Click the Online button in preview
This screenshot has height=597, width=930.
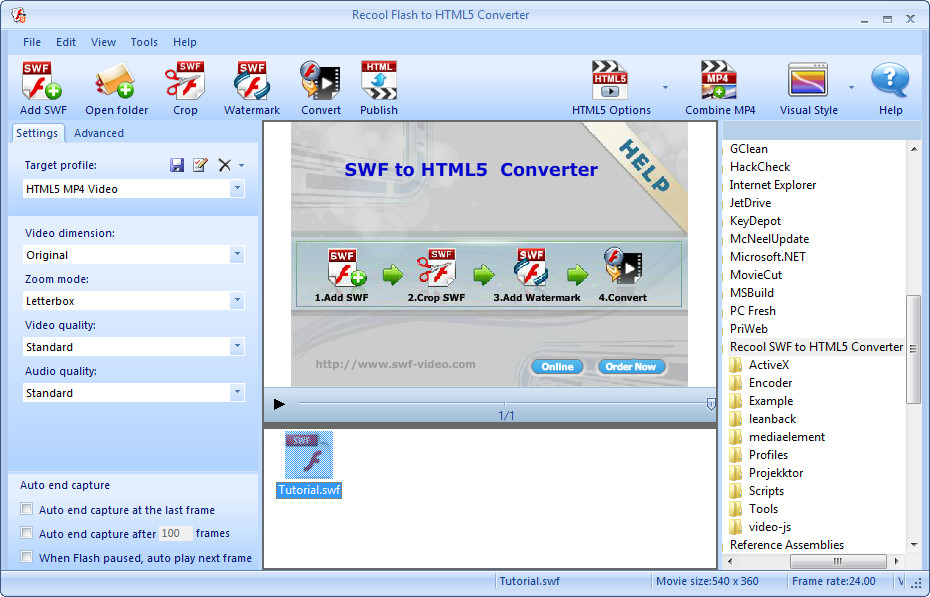557,366
